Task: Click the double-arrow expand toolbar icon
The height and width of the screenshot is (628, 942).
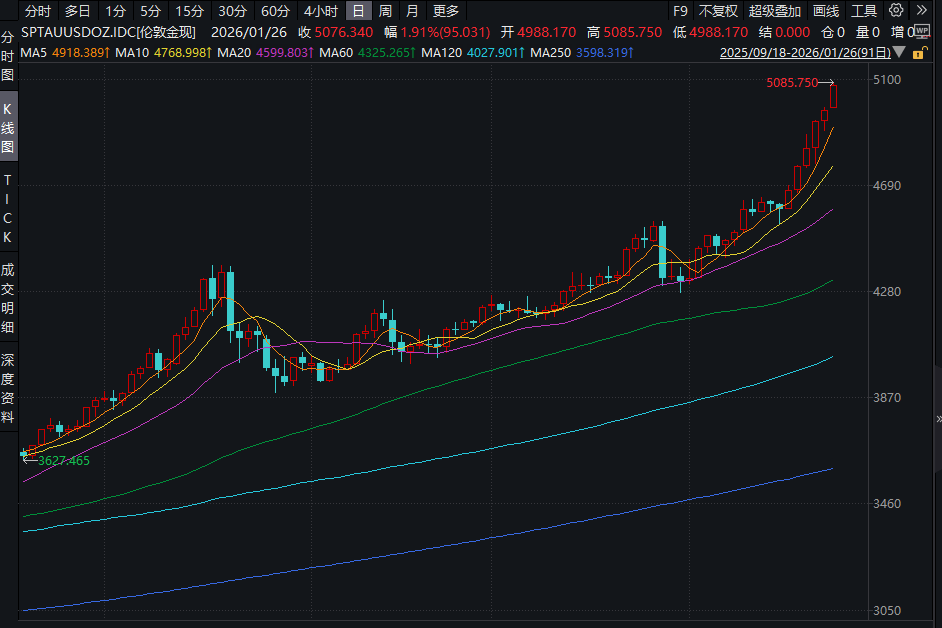Action: 920,11
